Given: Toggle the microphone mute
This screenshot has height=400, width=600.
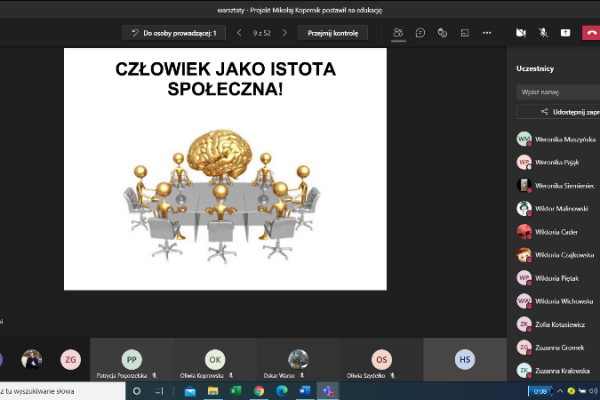Looking at the screenshot, I should point(543,32).
